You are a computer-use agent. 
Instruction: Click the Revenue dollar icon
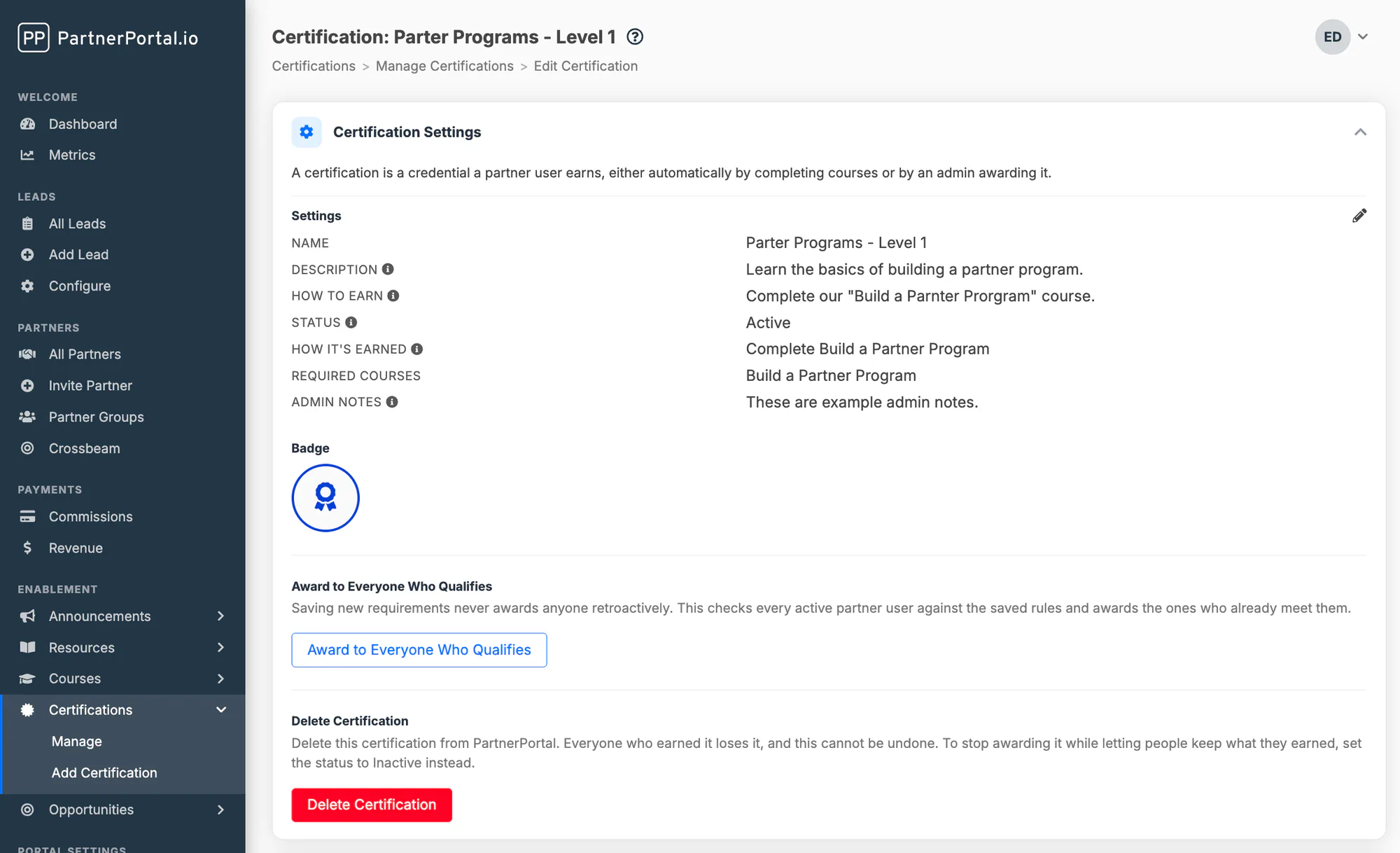point(27,548)
